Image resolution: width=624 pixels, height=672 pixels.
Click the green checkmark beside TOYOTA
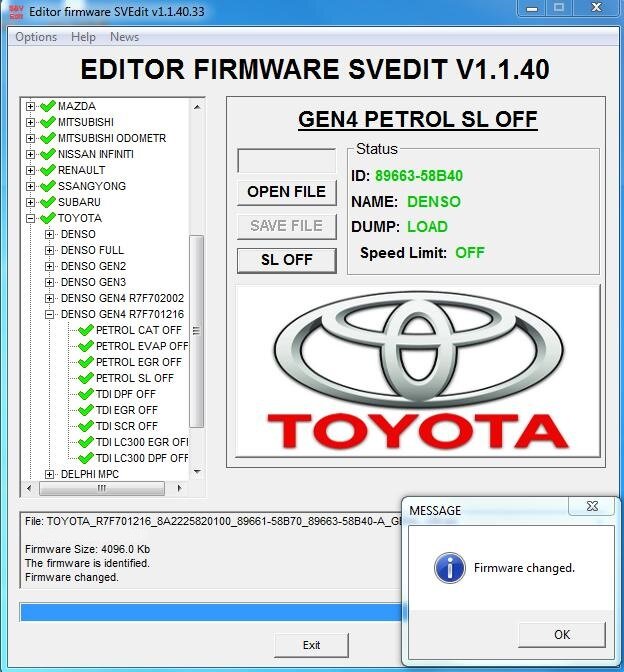point(48,218)
